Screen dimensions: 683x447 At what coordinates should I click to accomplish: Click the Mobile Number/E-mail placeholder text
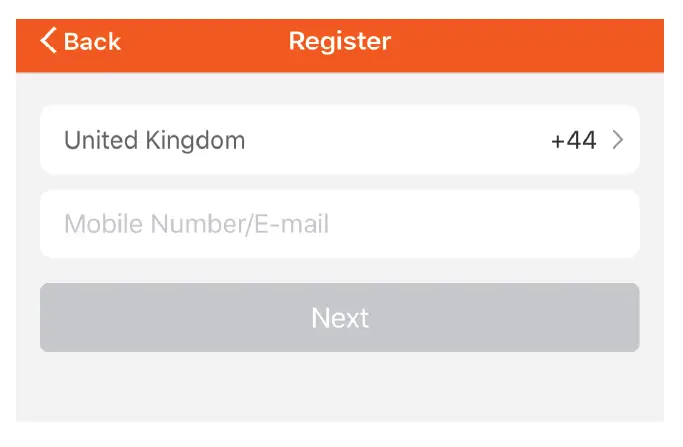point(197,224)
